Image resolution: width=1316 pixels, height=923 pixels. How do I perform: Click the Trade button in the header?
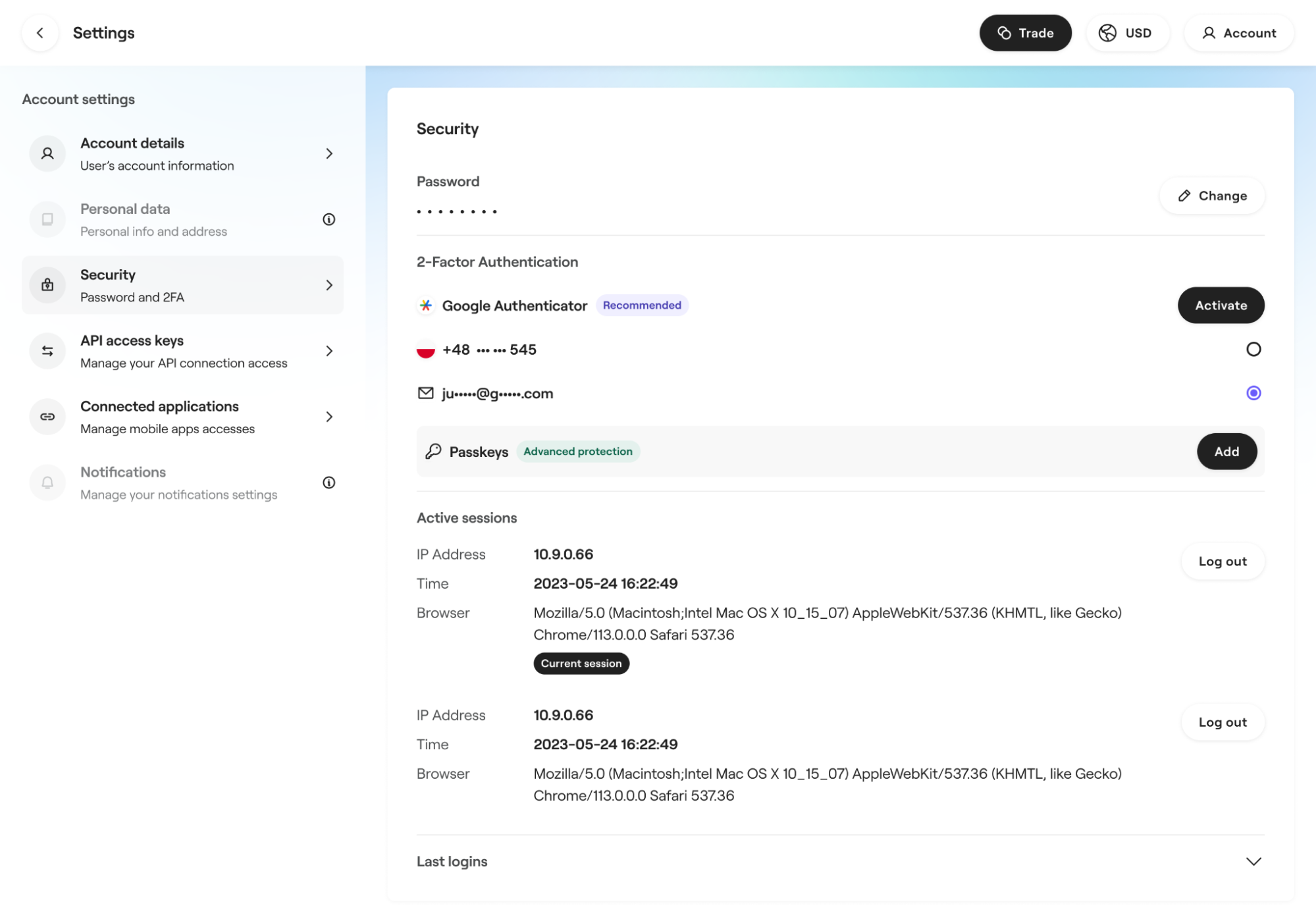tap(1025, 33)
